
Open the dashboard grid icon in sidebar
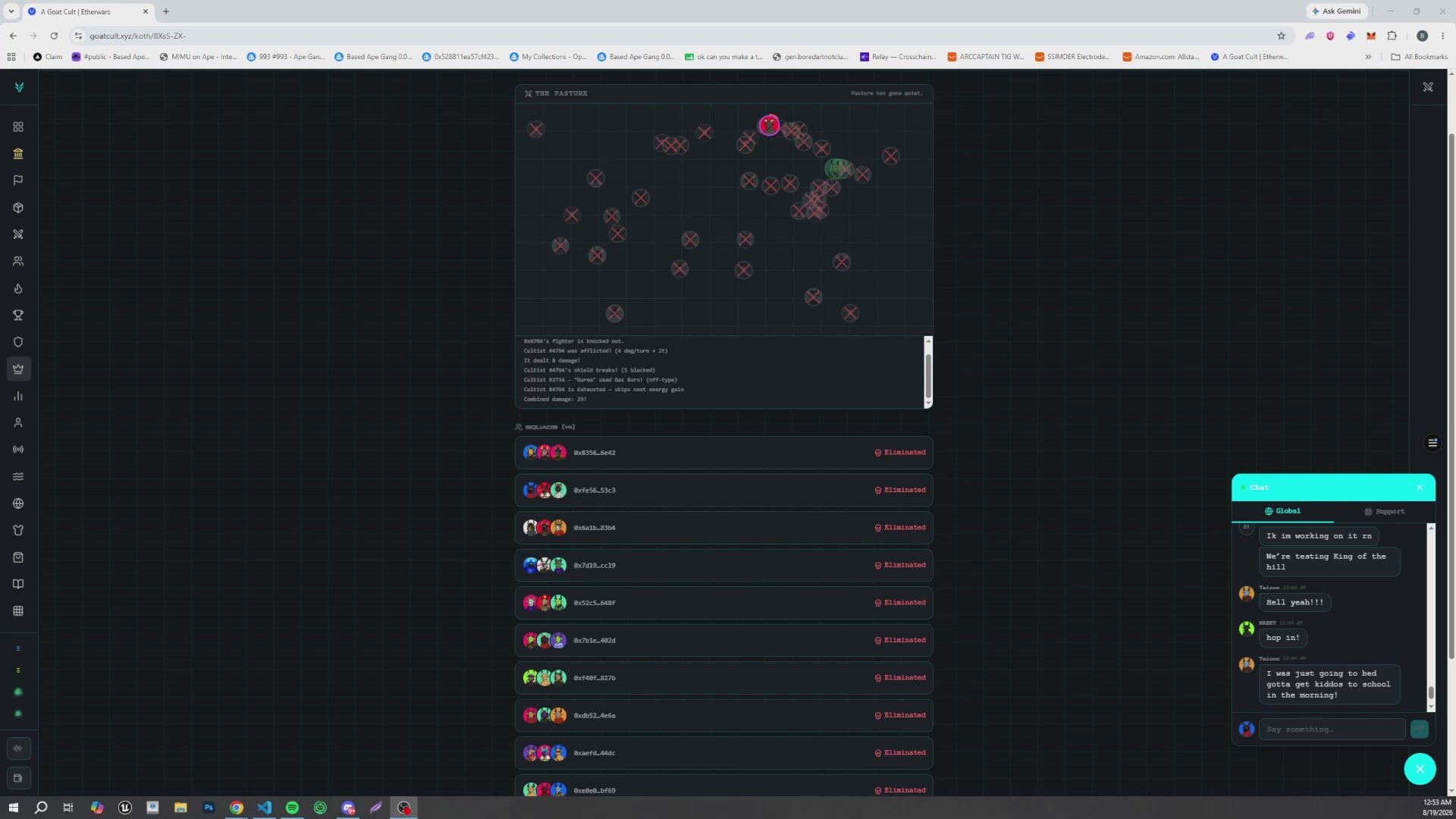18,127
